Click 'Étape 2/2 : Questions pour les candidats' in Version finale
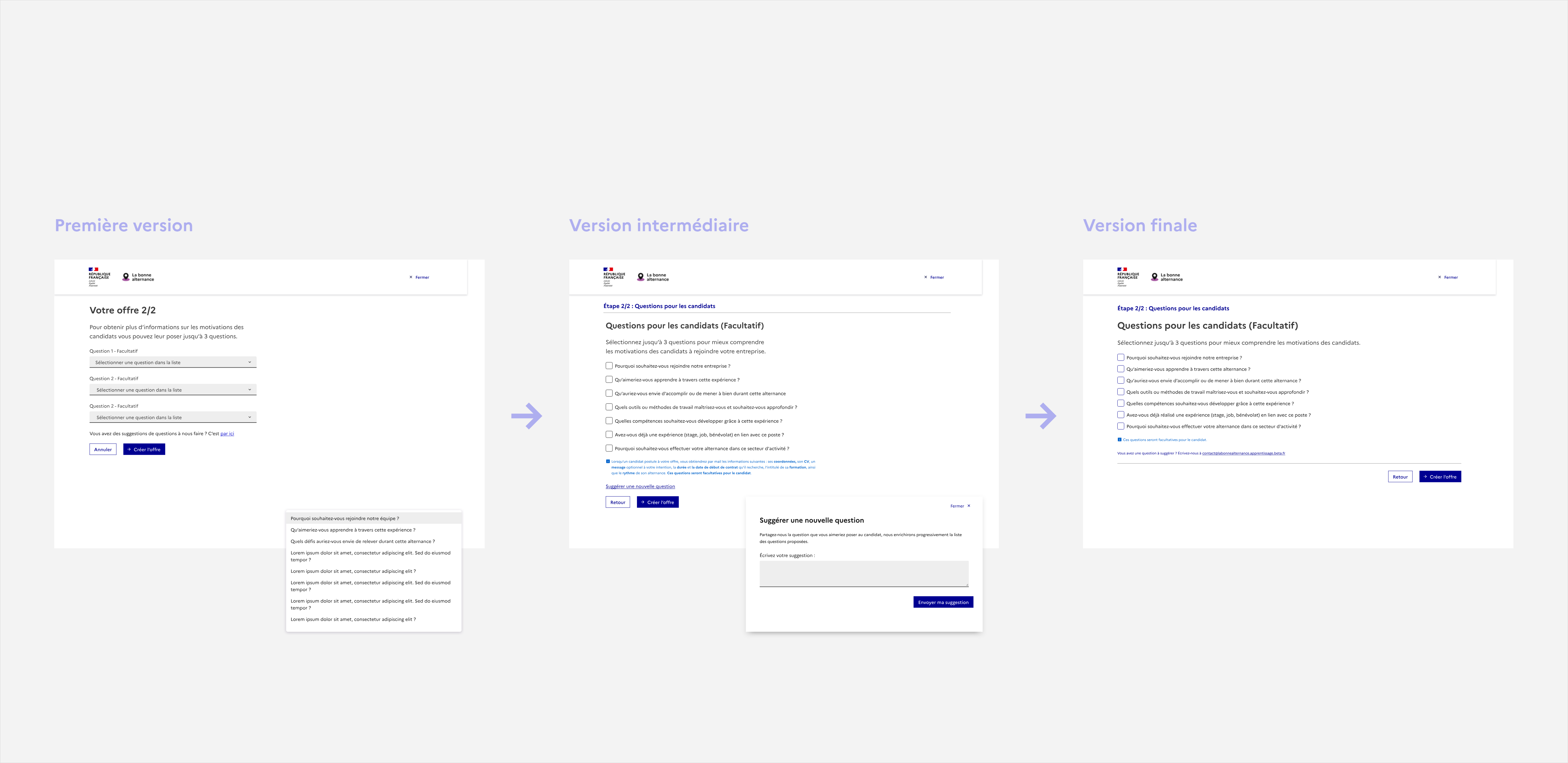This screenshot has width=1568, height=763. (x=1173, y=308)
